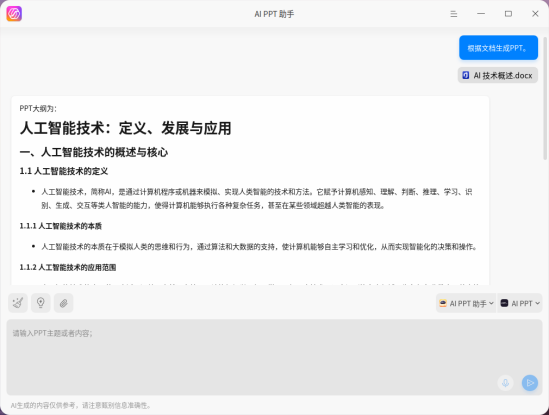Click the clear conversation broom icon
The width and height of the screenshot is (549, 415).
[18, 303]
